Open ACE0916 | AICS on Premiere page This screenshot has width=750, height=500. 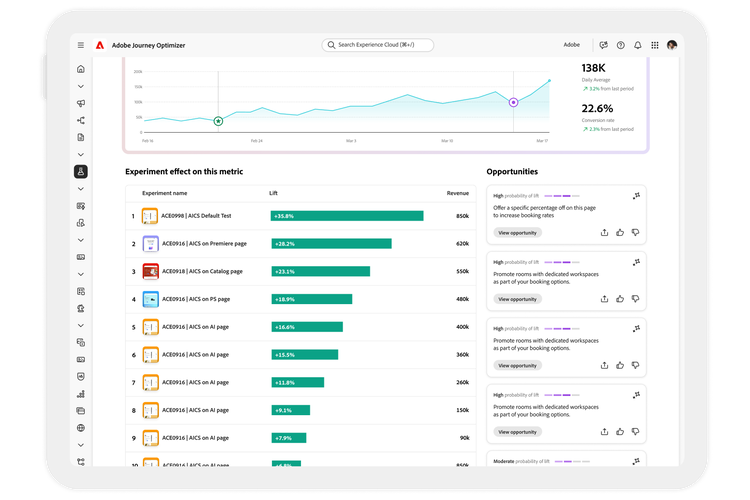point(204,244)
